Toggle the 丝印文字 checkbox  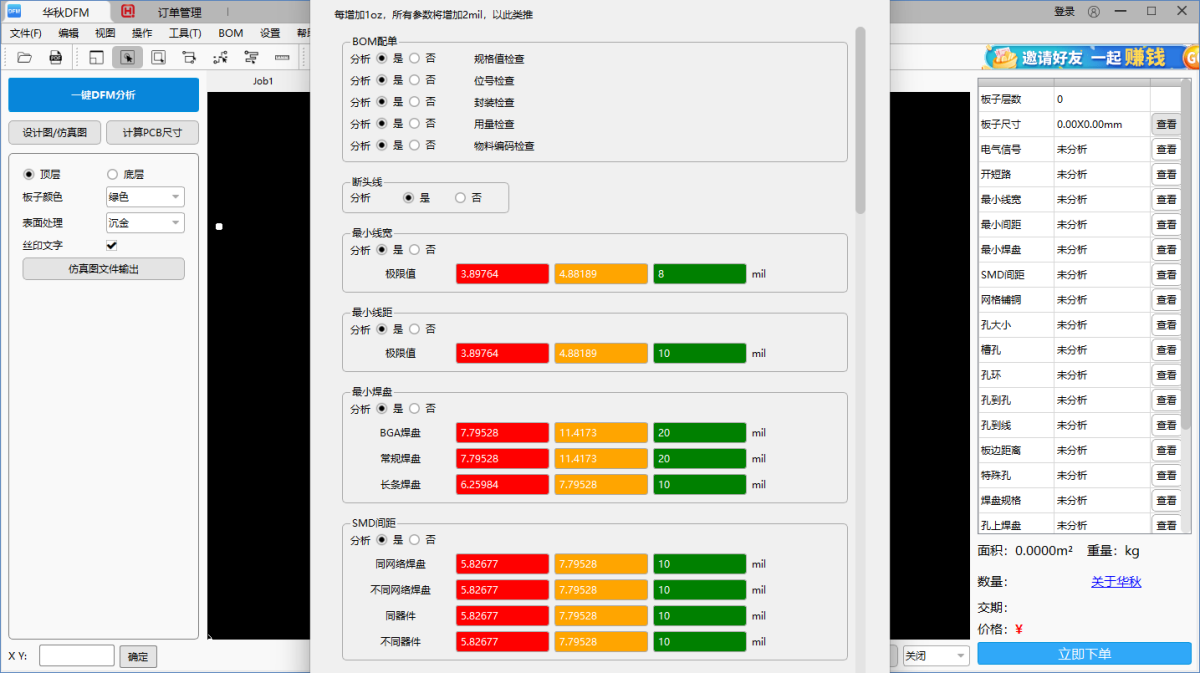coord(112,245)
